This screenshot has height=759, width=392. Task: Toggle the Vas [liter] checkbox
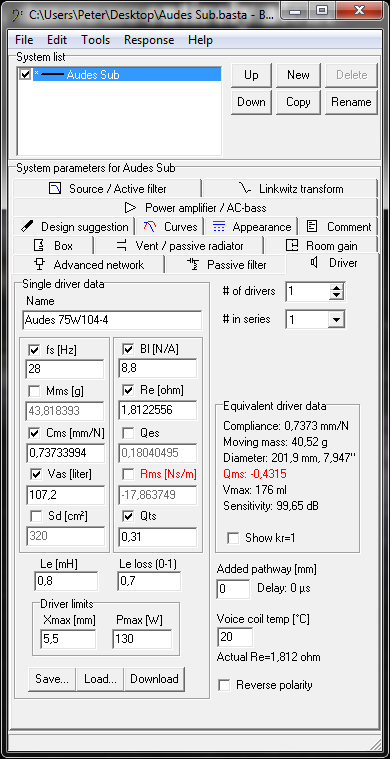tap(35, 475)
